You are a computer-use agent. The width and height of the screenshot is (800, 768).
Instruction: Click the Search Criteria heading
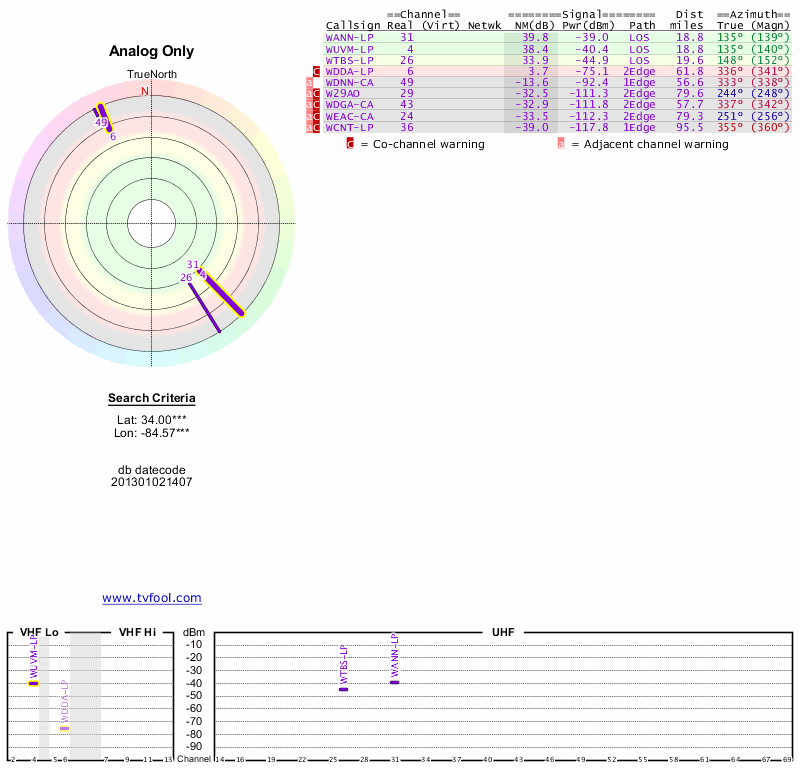tap(152, 399)
